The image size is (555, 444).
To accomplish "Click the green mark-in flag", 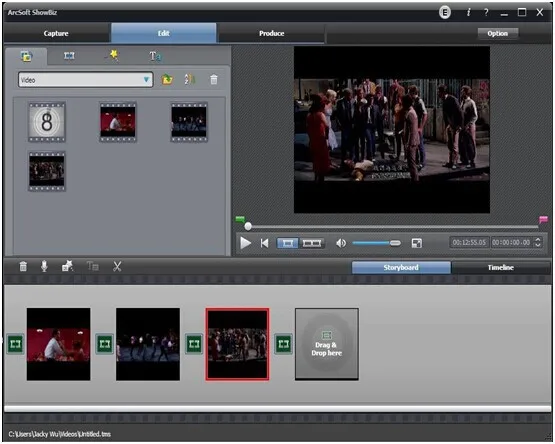I will pos(240,220).
